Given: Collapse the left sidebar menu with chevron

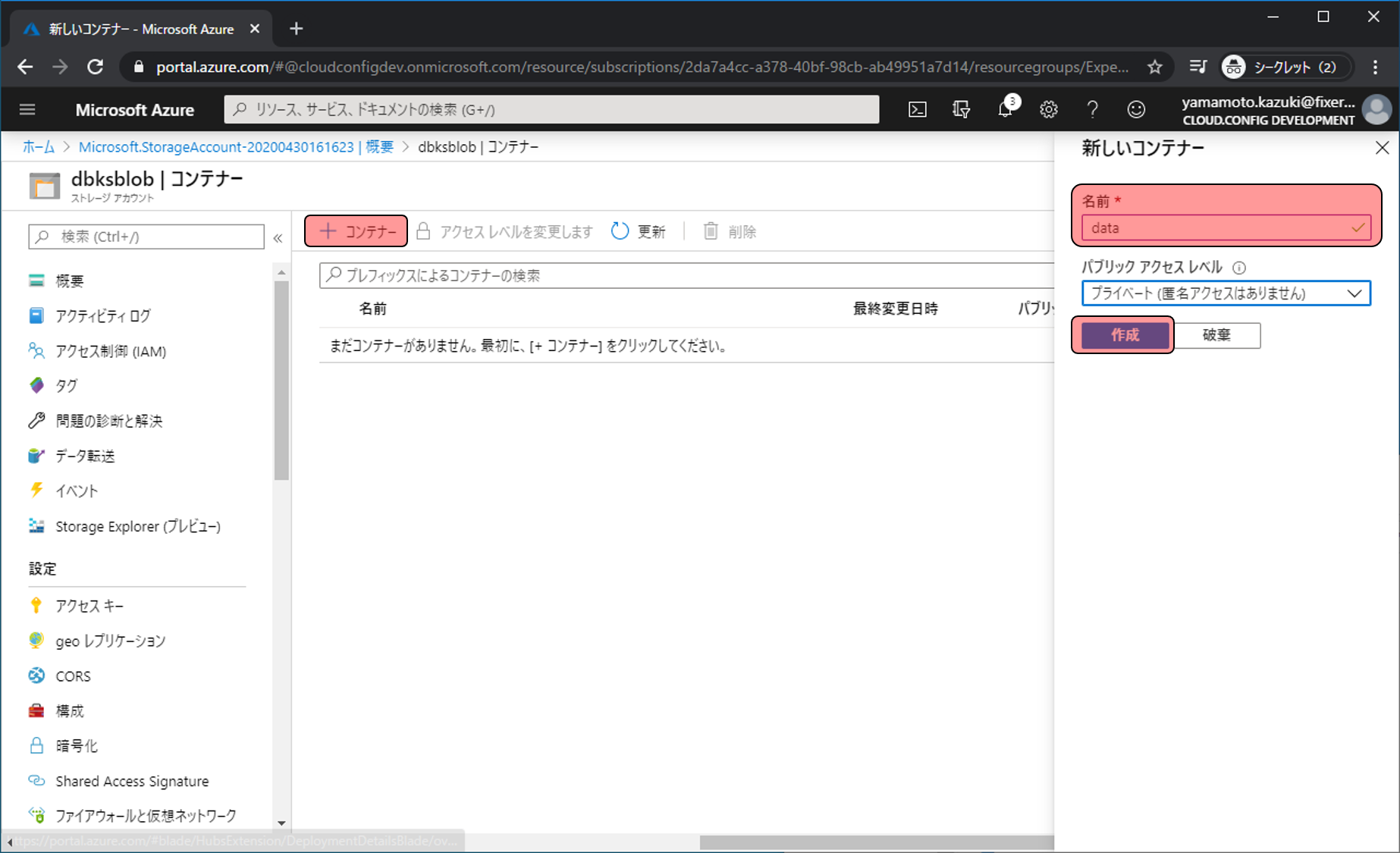Looking at the screenshot, I should (x=278, y=238).
